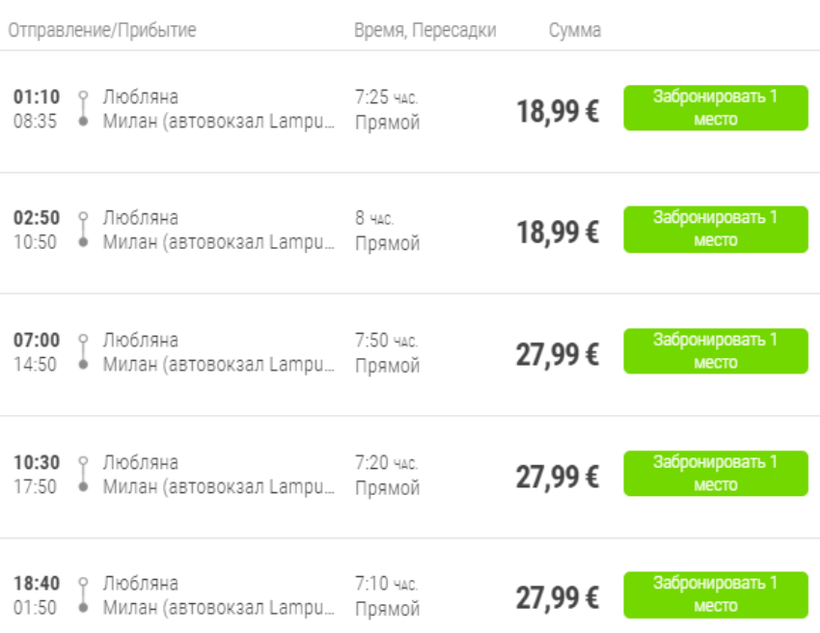
Task: Reserve a seat on the 07:00 bus
Action: [x=715, y=351]
